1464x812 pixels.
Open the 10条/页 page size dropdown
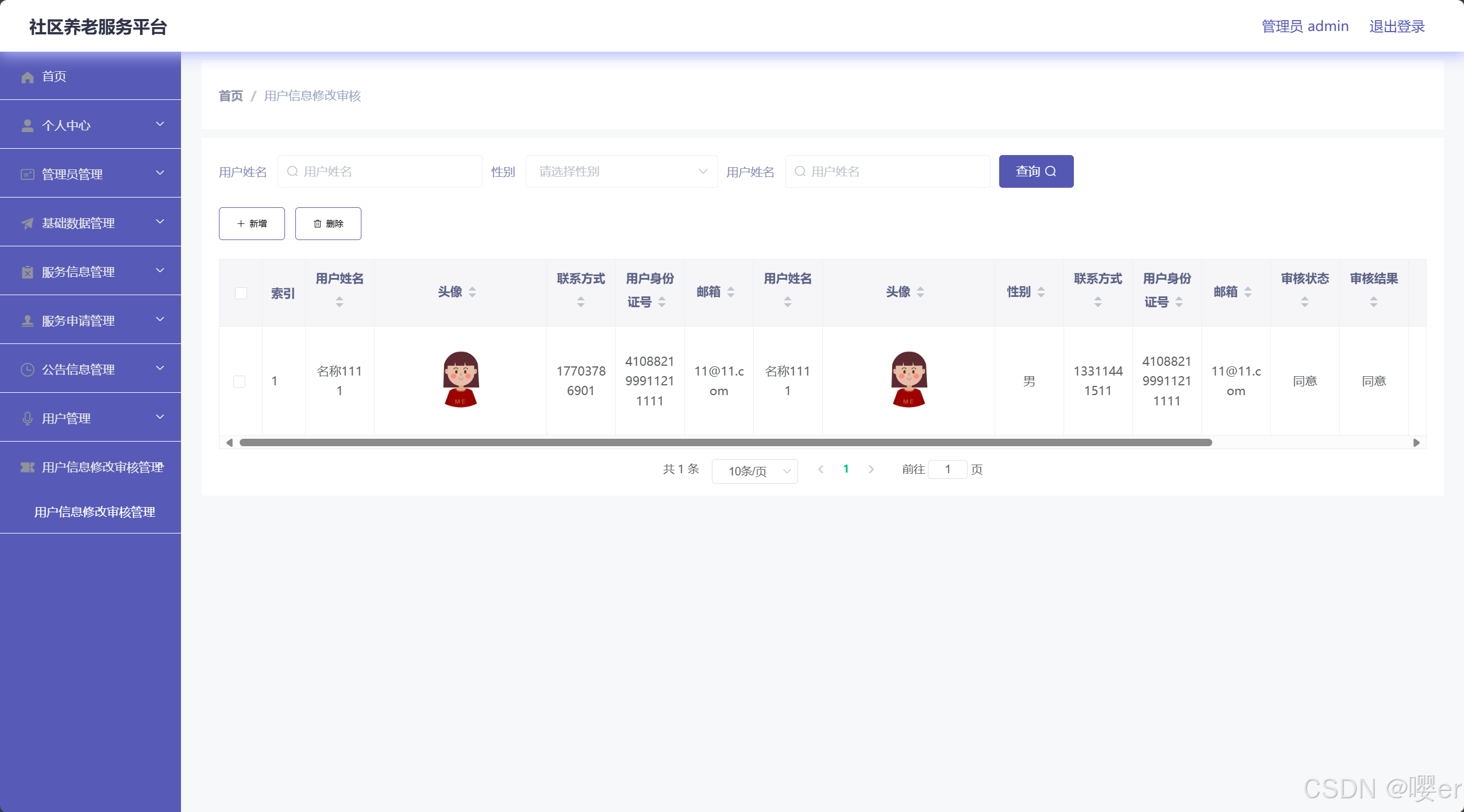click(x=754, y=471)
